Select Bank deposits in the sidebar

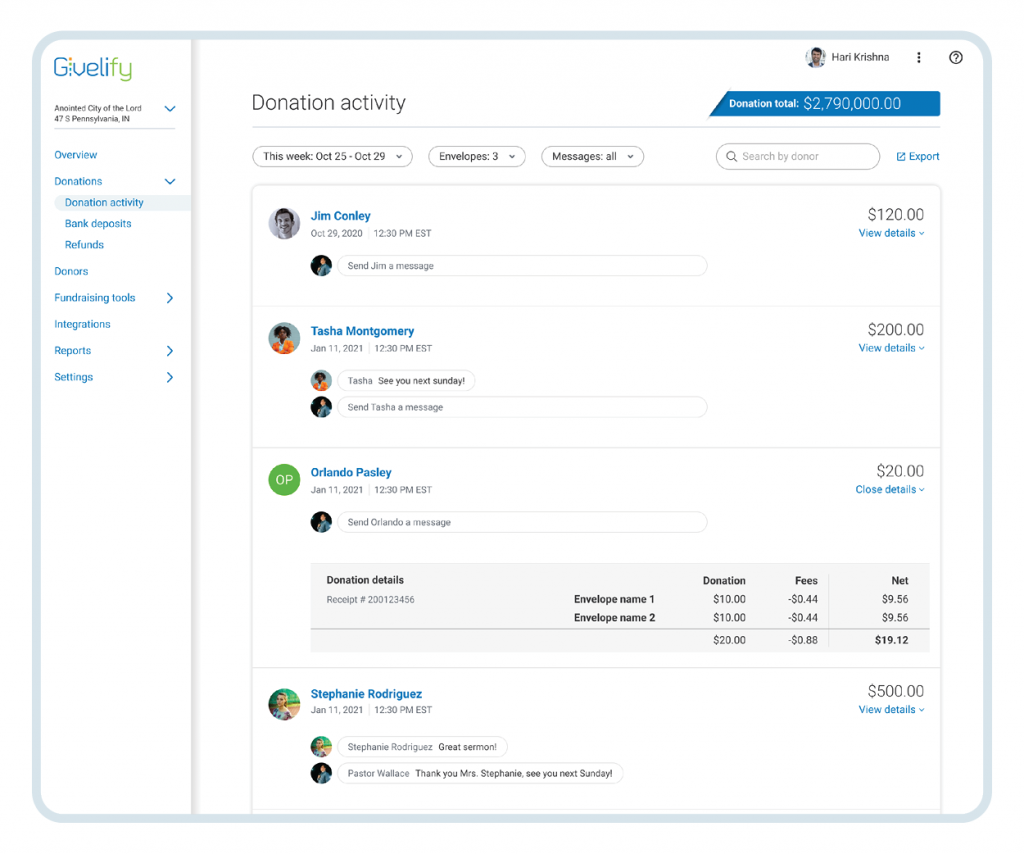tap(98, 224)
